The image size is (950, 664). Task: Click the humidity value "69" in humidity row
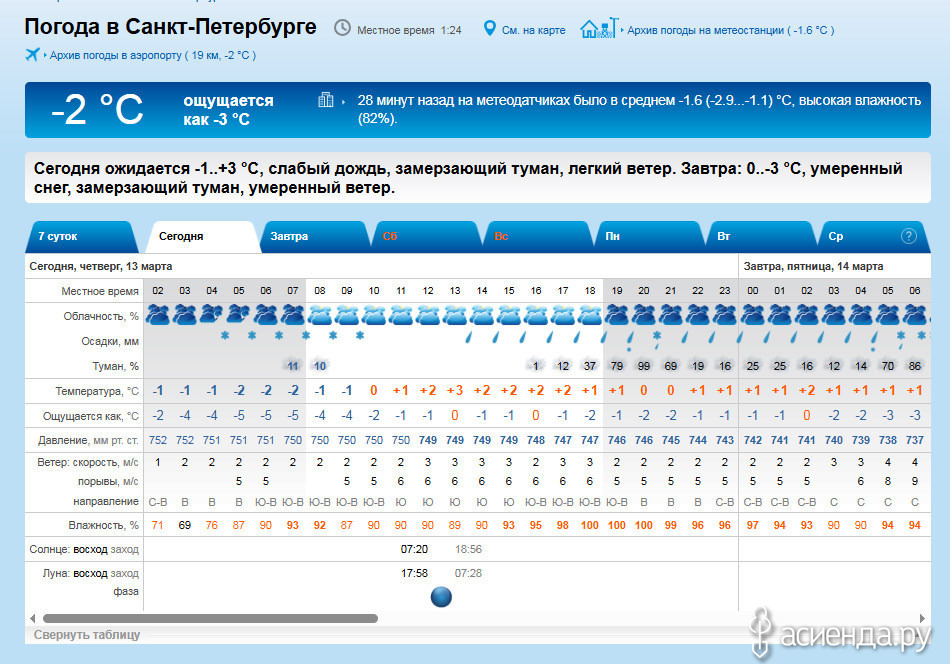pyautogui.click(x=185, y=525)
